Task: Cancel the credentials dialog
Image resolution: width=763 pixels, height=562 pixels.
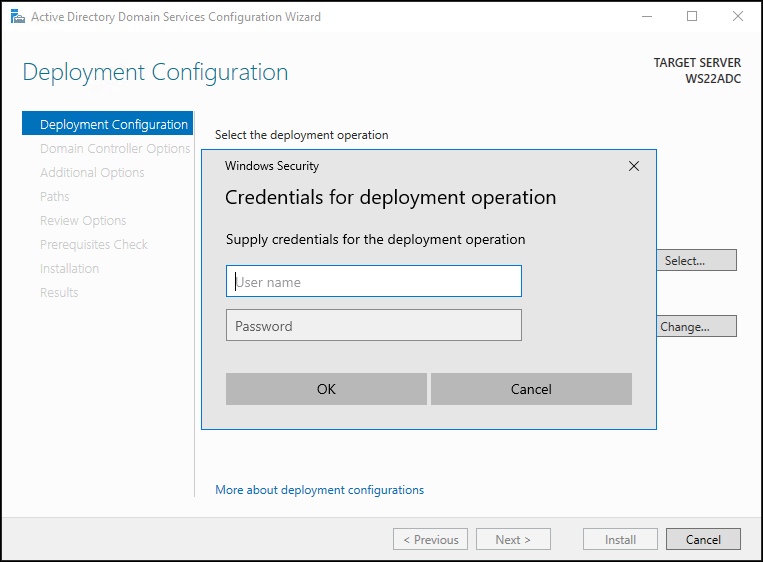Action: (531, 389)
